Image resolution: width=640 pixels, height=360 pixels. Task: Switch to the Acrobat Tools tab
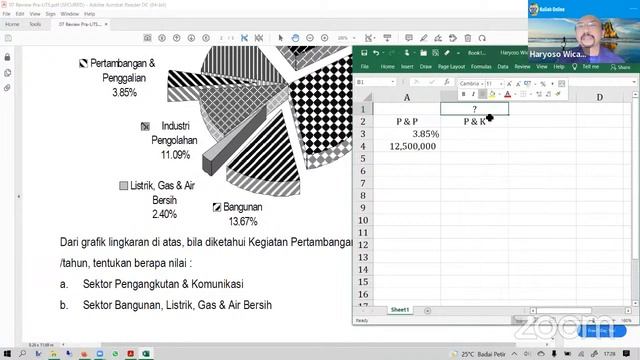[x=35, y=24]
